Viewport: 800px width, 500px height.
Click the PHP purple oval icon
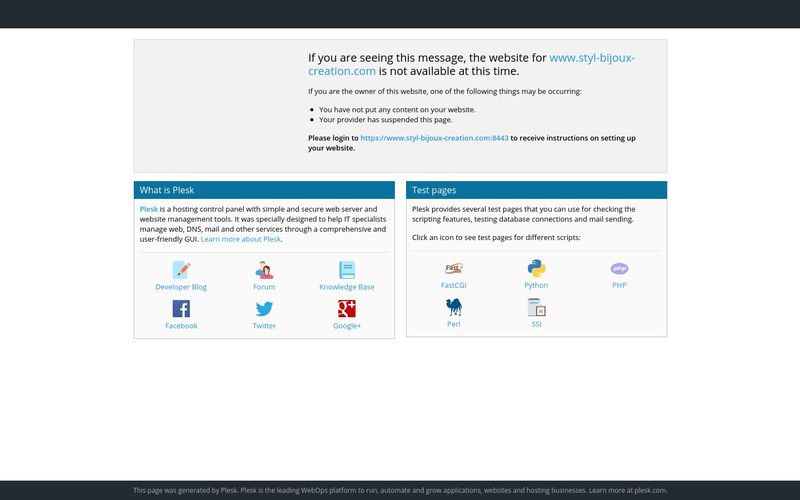(619, 268)
